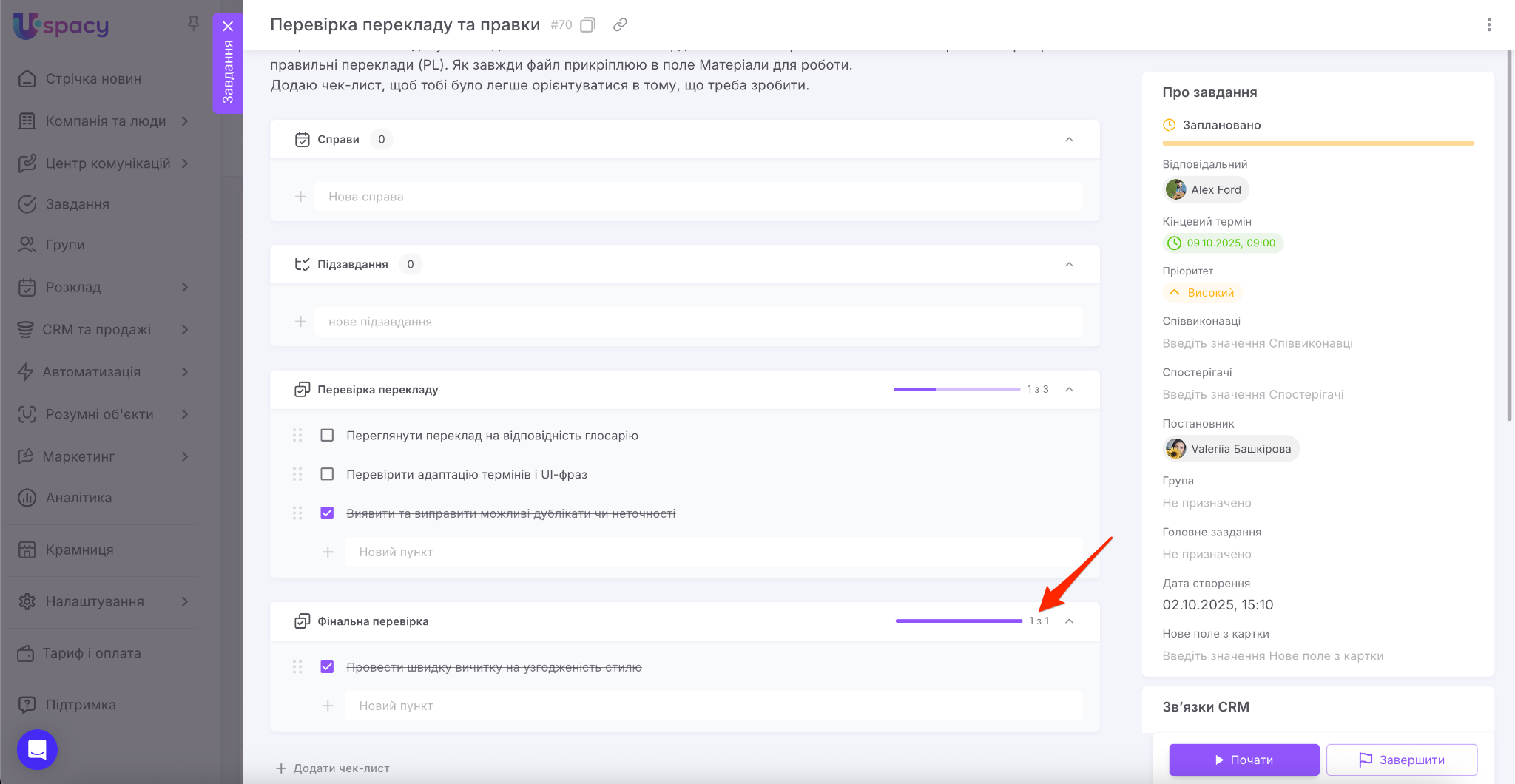Click plus icon beside нове підзавдання
Screen dimensions: 1515x784
[300, 322]
